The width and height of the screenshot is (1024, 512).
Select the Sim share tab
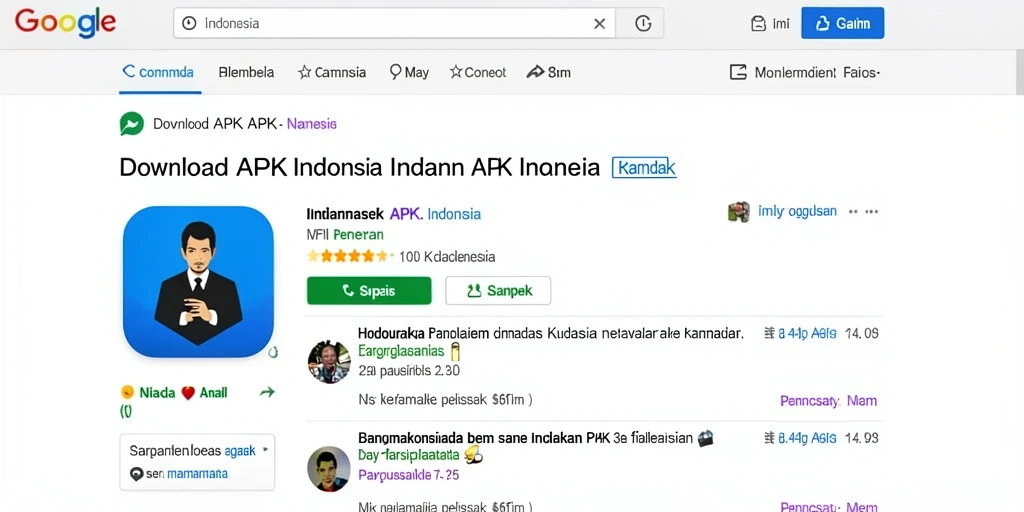pos(549,72)
